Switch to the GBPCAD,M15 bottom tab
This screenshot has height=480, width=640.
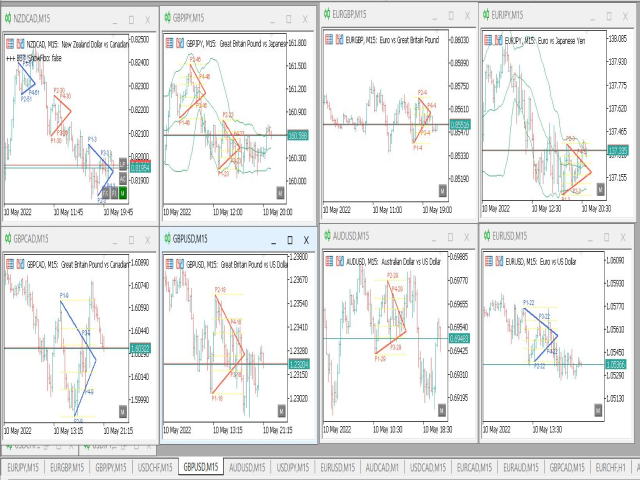[x=567, y=467]
